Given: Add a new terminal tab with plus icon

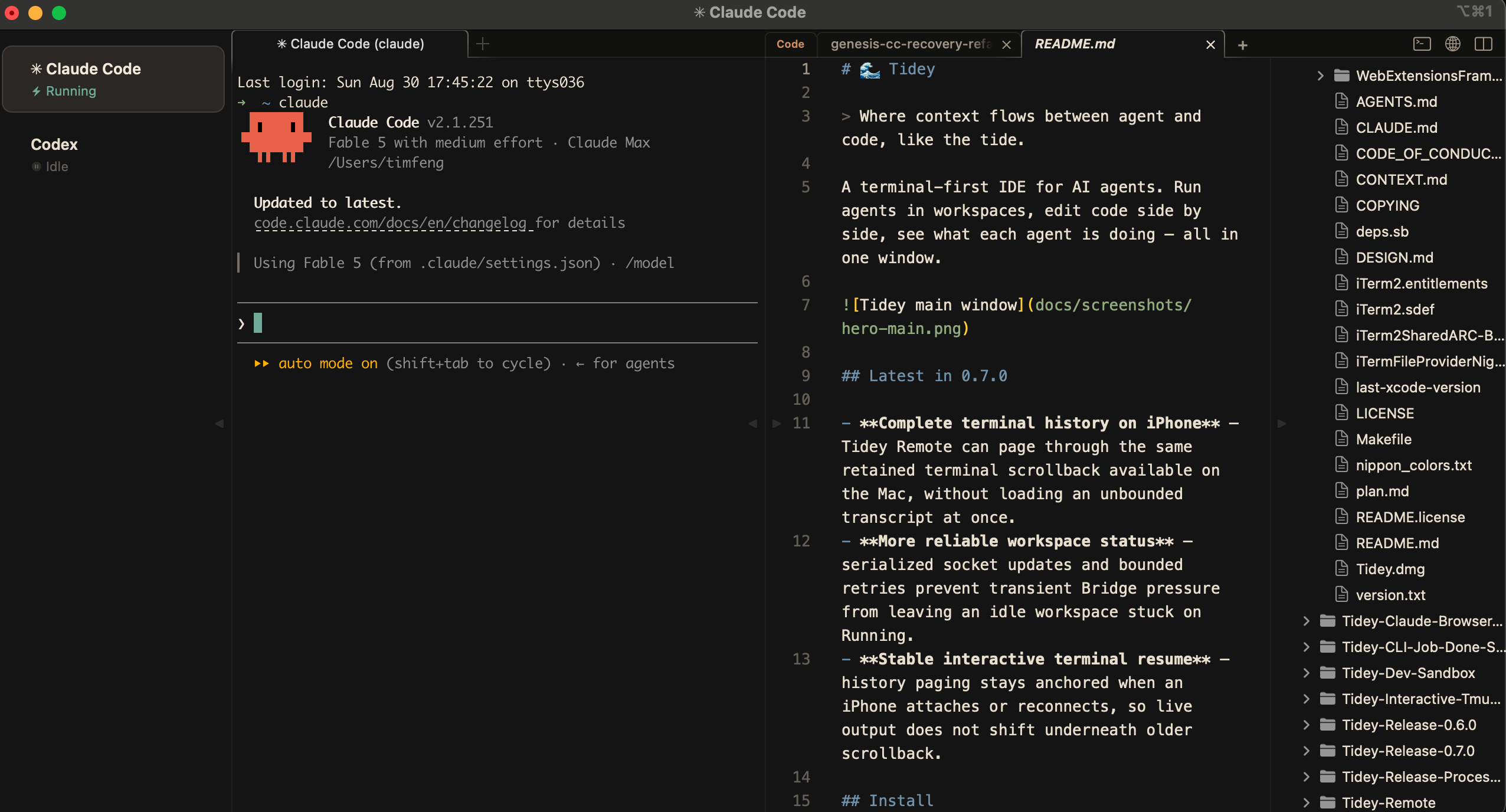Looking at the screenshot, I should (483, 44).
